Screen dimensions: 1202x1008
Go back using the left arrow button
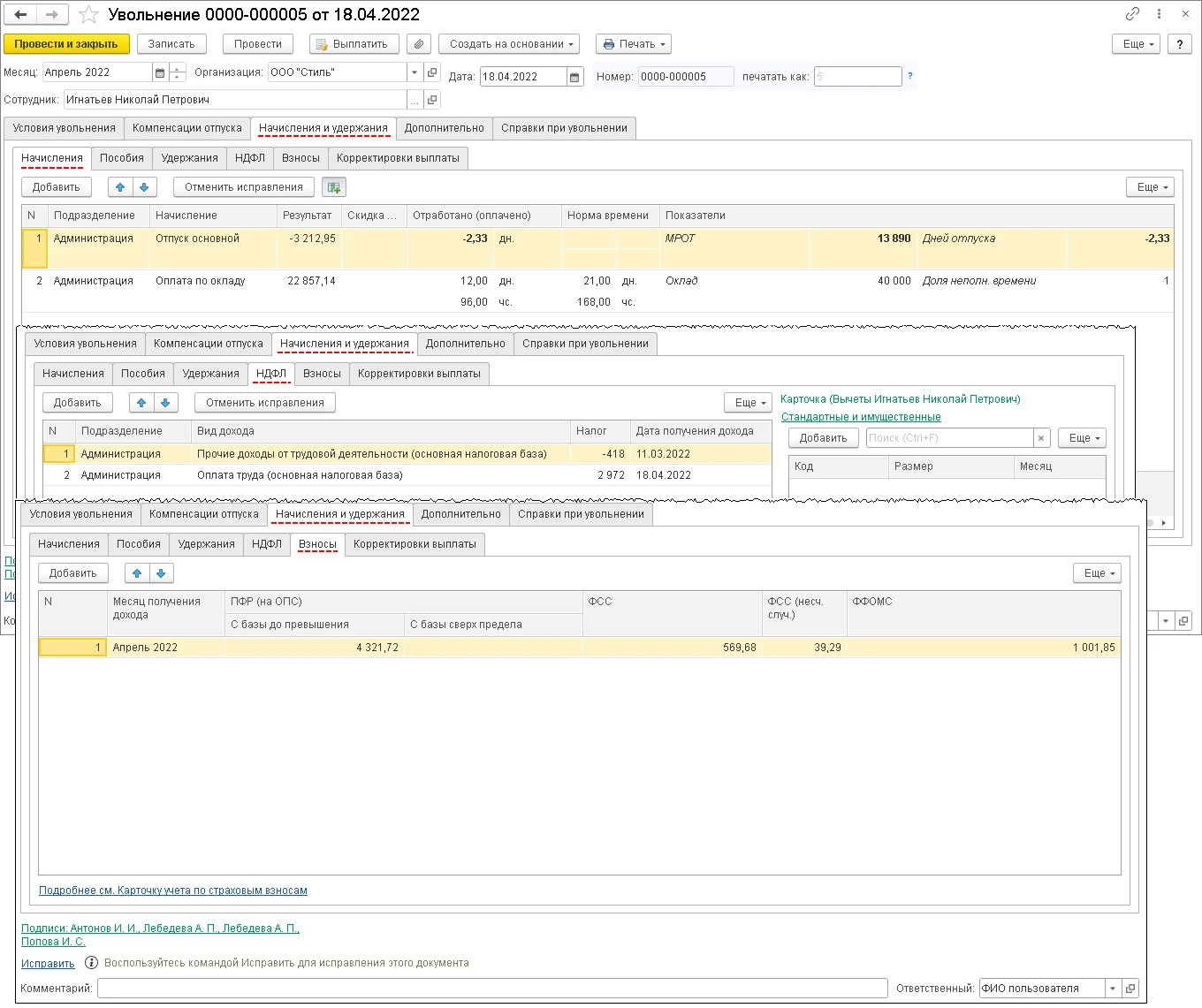(x=20, y=14)
